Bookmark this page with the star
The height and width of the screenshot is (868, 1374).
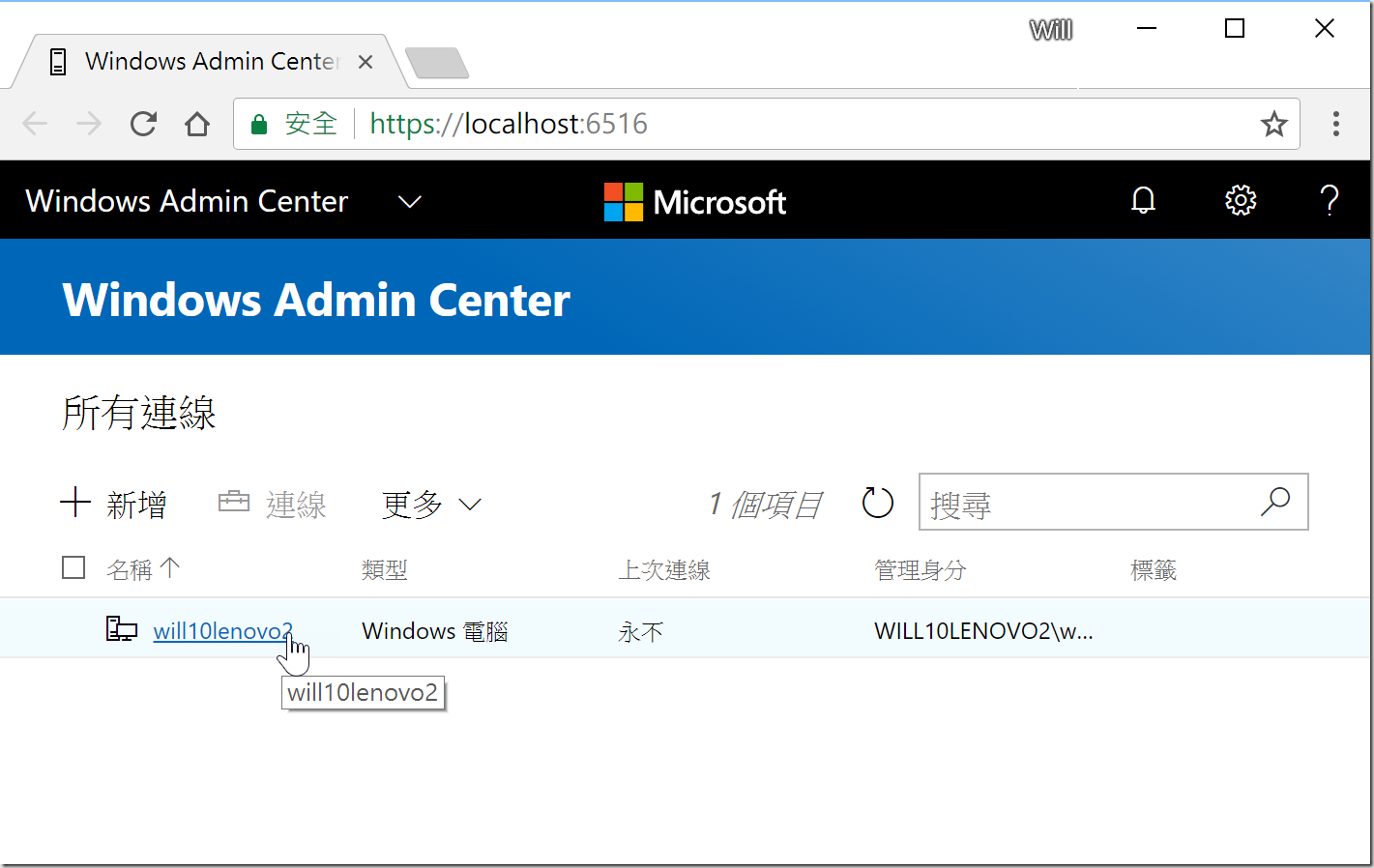click(x=1273, y=124)
